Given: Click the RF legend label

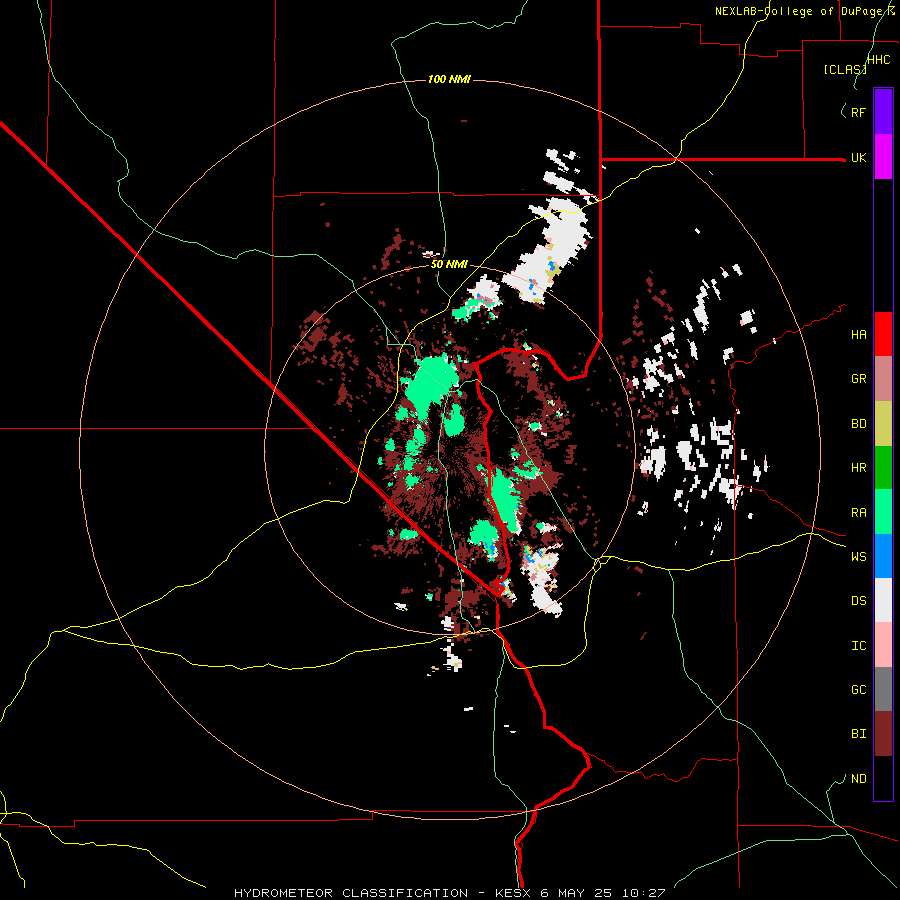Looking at the screenshot, I should pyautogui.click(x=858, y=112).
